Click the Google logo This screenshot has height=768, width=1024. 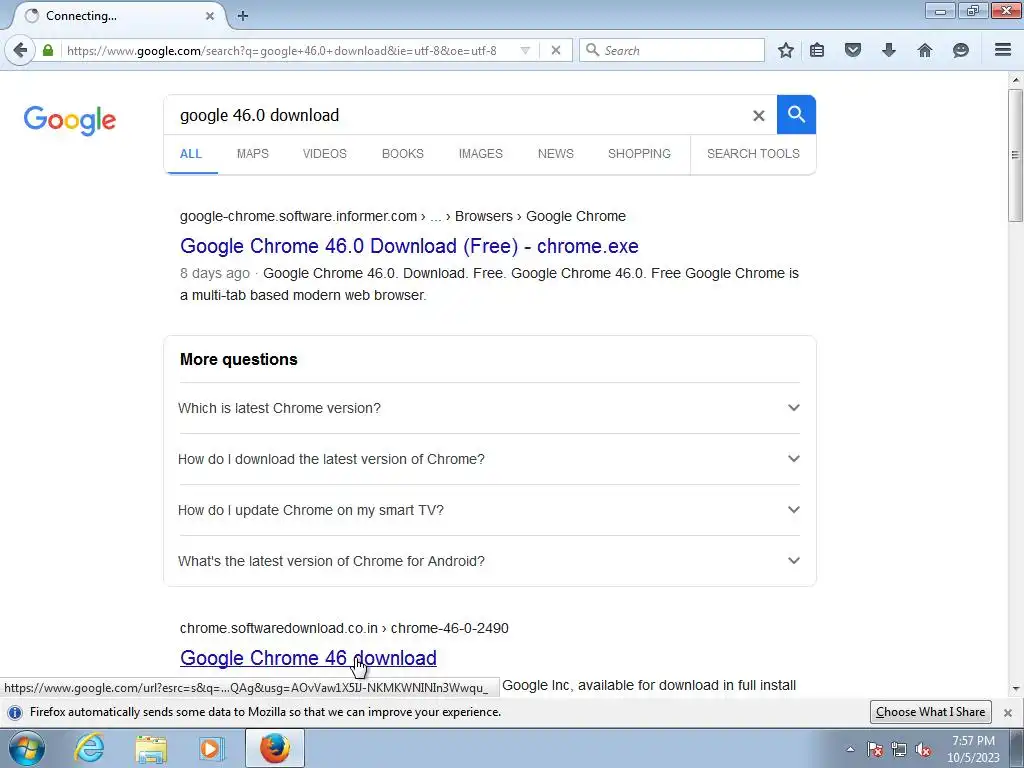pos(70,120)
